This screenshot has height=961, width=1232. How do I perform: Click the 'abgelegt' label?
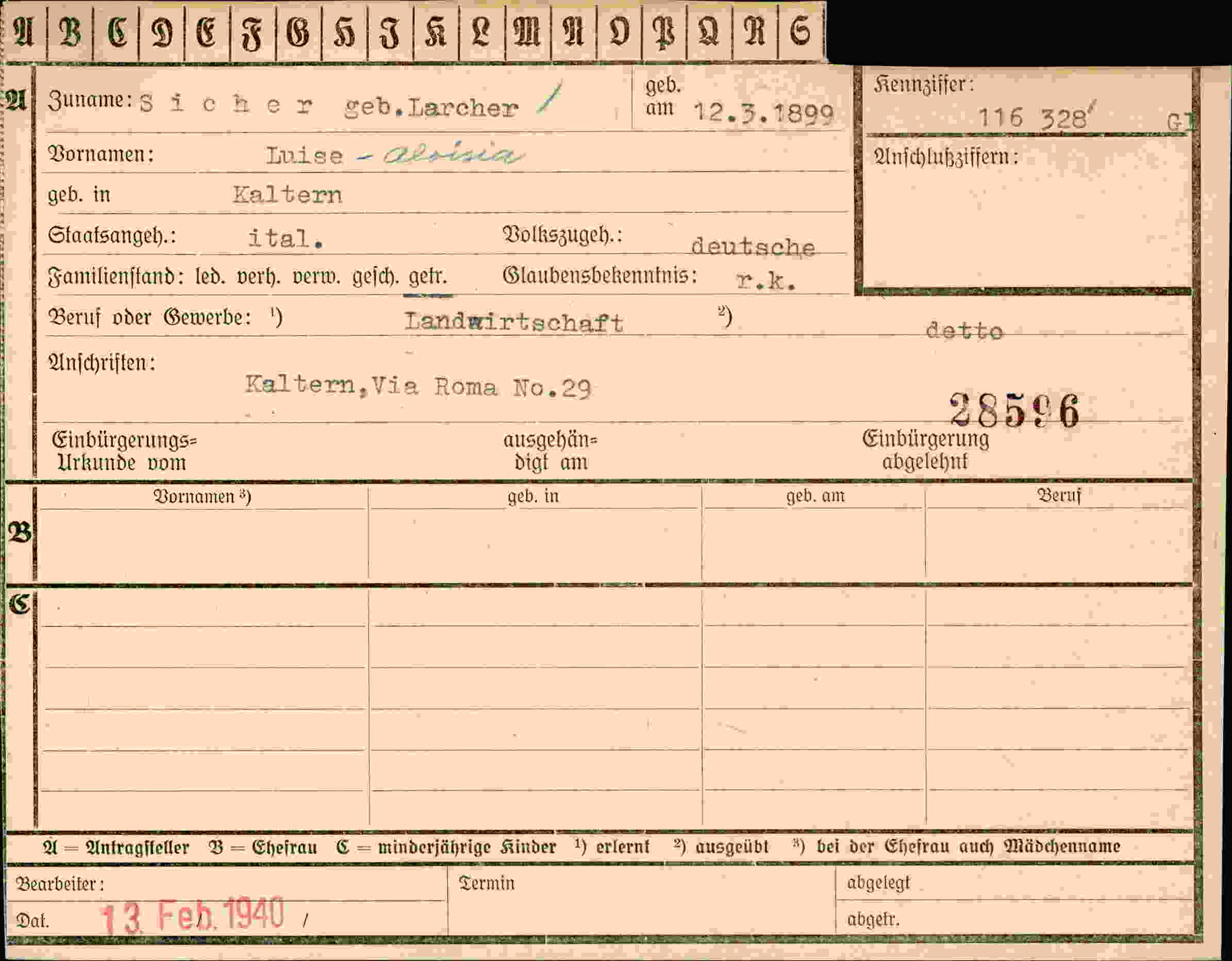pos(879,883)
